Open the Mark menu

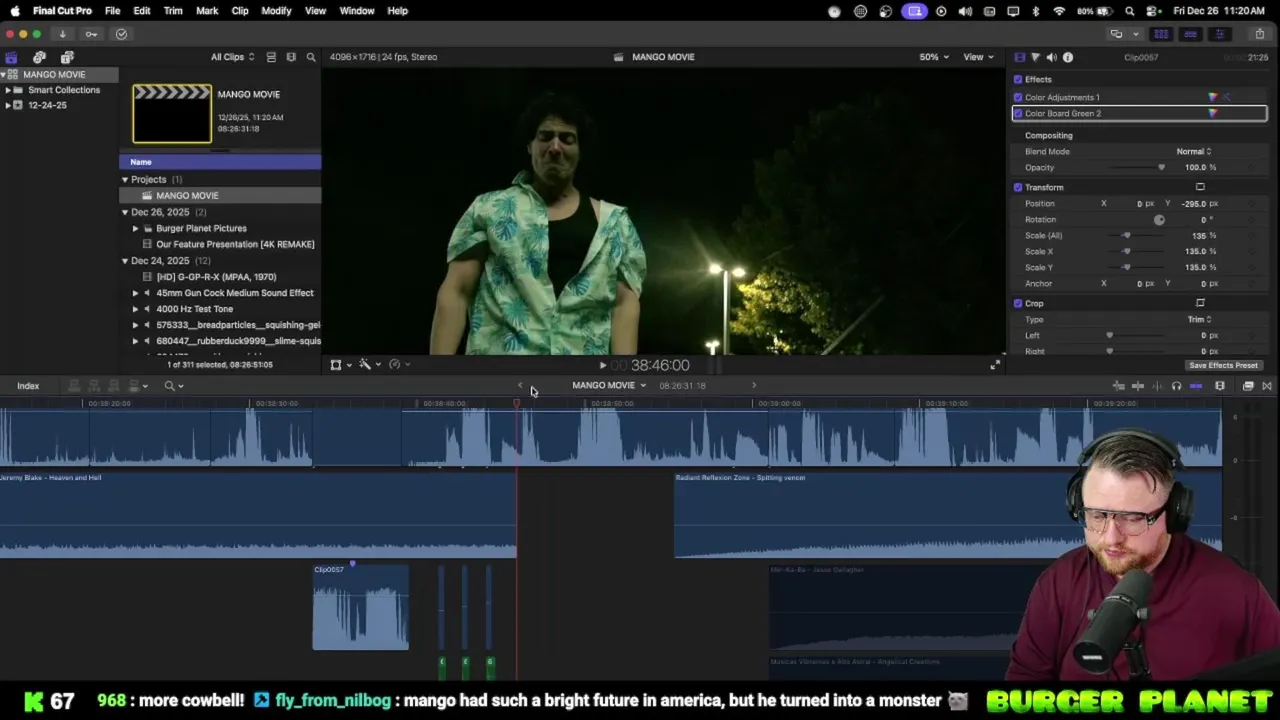pyautogui.click(x=207, y=11)
